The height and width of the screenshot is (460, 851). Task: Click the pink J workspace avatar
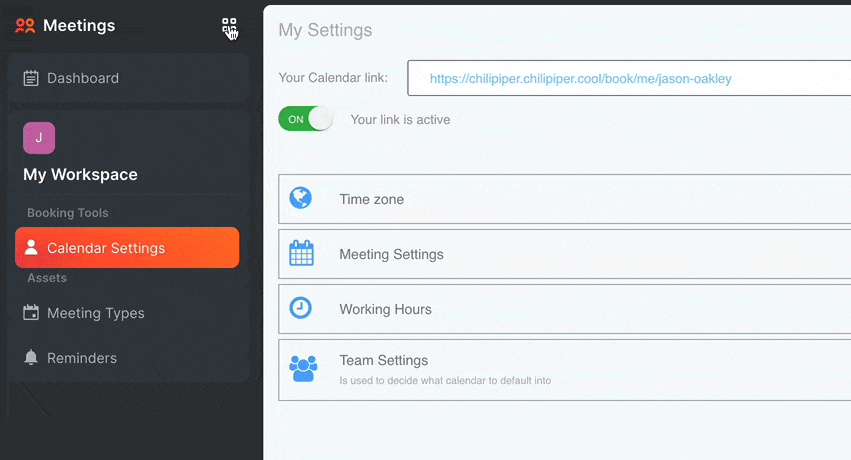click(x=39, y=138)
